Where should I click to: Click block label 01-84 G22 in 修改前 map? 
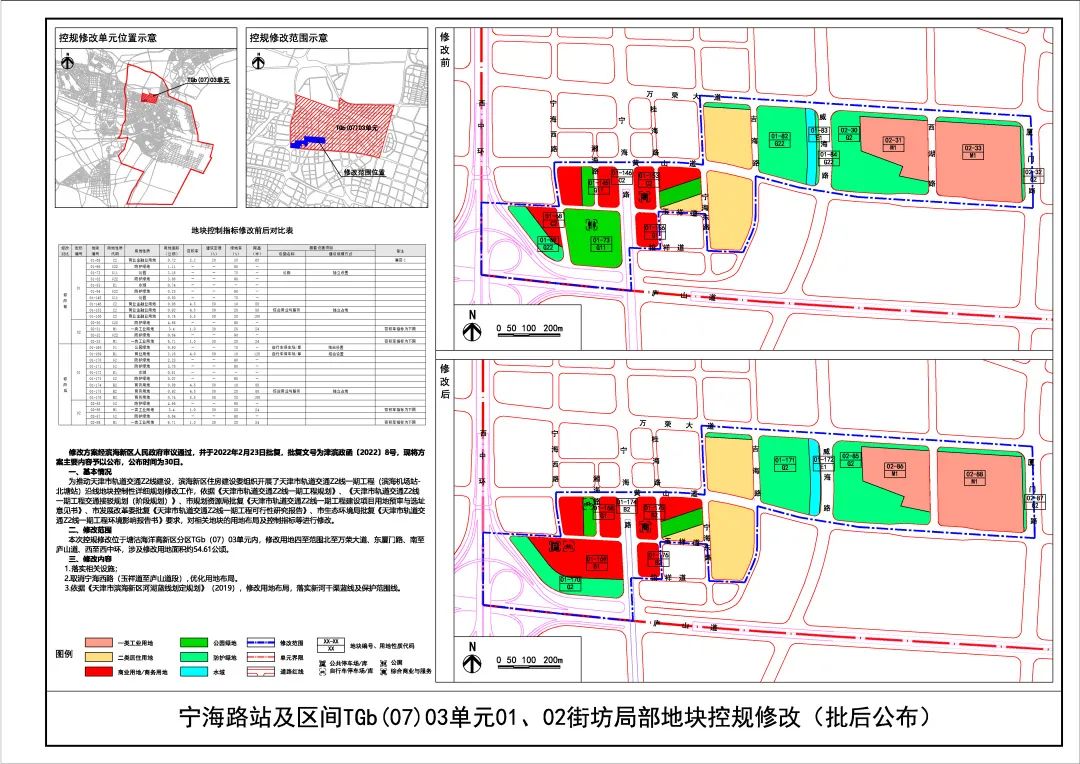coord(829,158)
